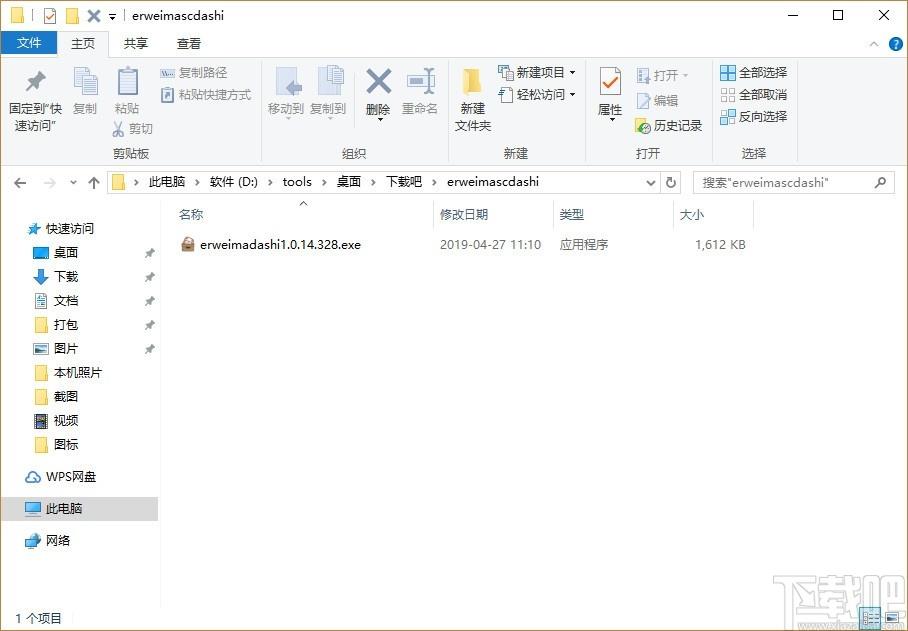
Task: Switch to the Share ribbon tab
Action: 136,43
